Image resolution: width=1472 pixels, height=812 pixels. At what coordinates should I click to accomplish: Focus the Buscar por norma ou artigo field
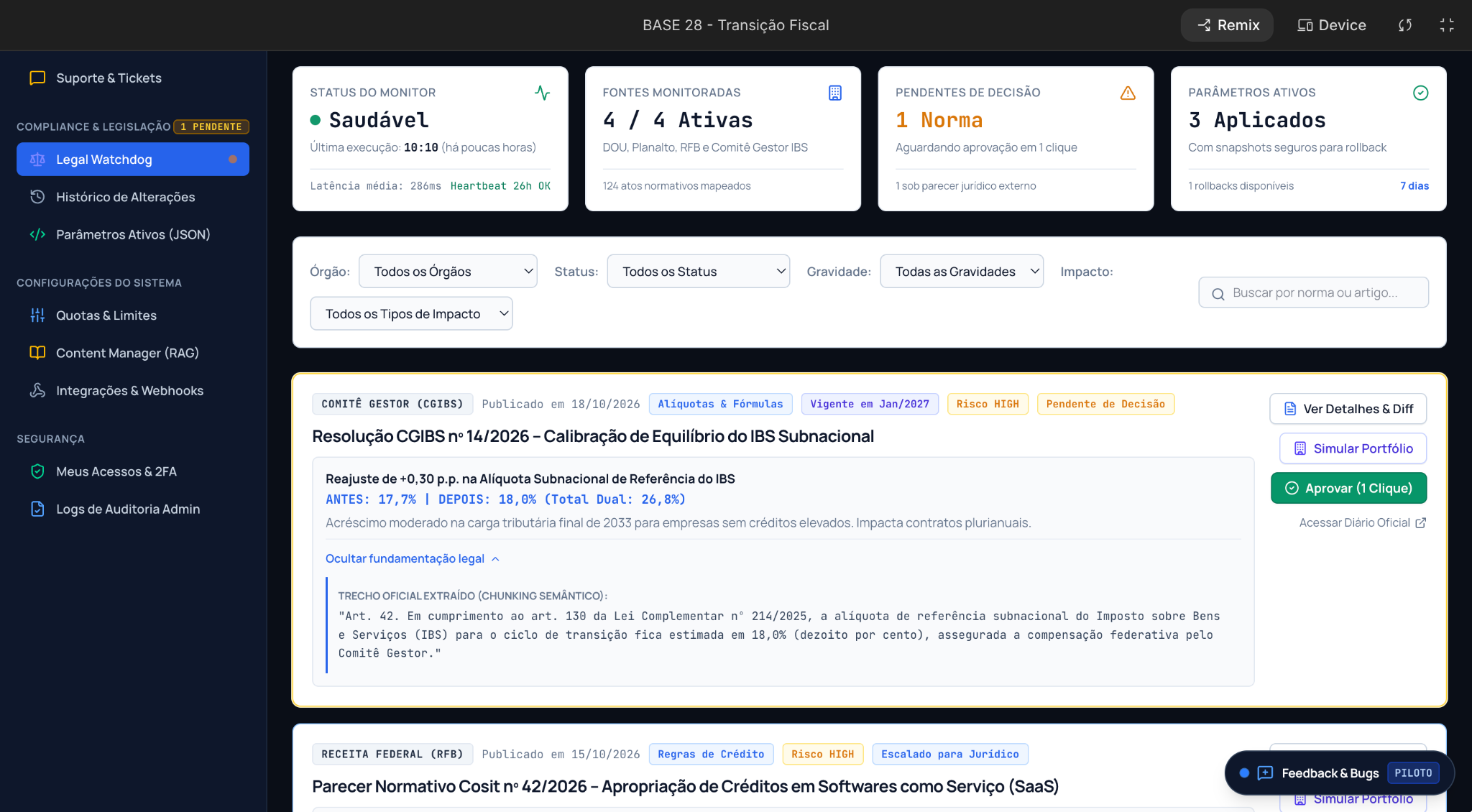point(1313,292)
